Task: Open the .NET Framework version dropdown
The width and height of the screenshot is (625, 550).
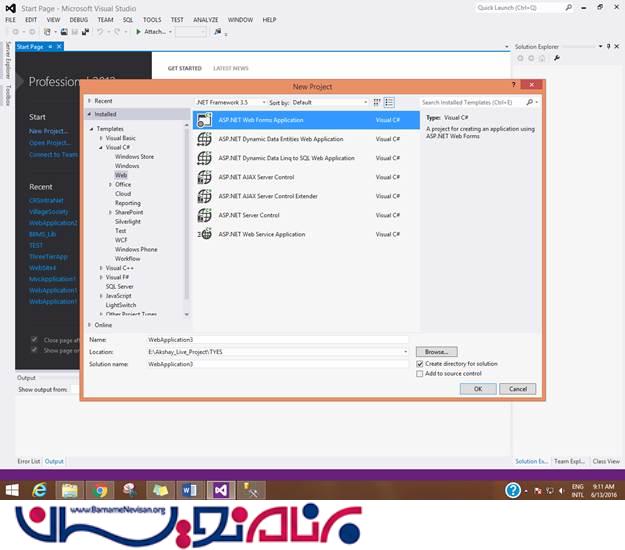Action: tap(228, 102)
